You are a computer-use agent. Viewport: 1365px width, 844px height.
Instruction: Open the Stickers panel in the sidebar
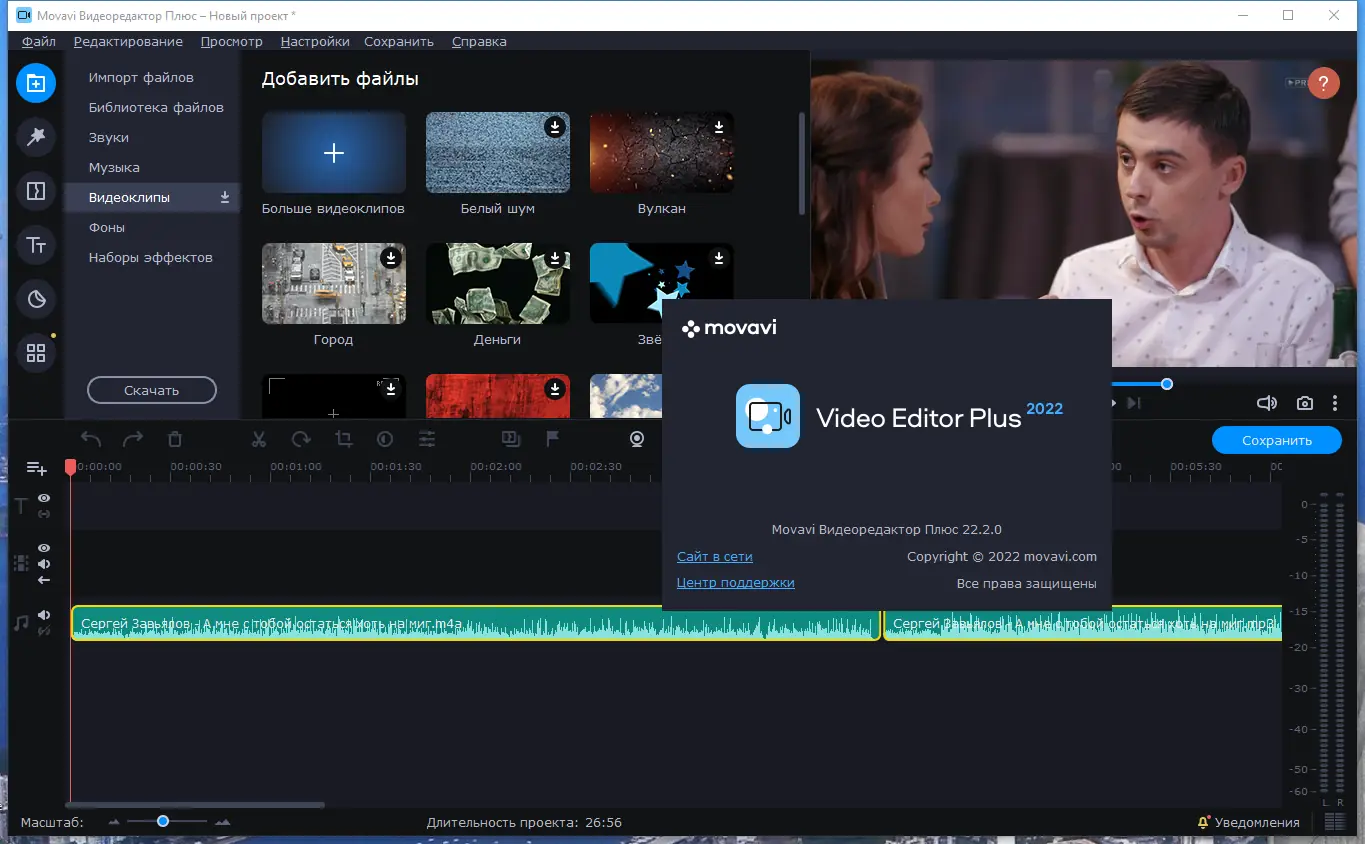(36, 298)
